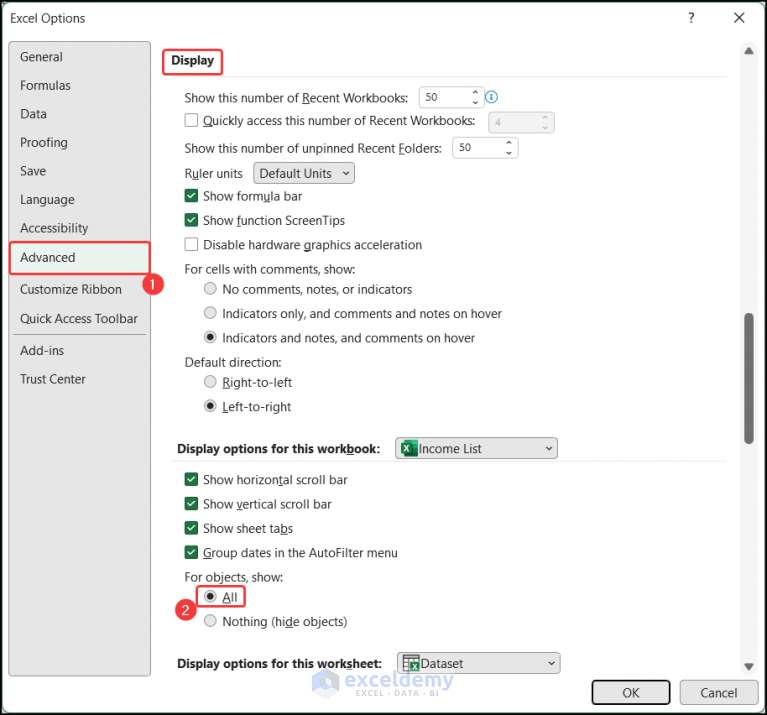The width and height of the screenshot is (767, 715).
Task: Click scroll up arrow of options pane
Action: pos(748,51)
